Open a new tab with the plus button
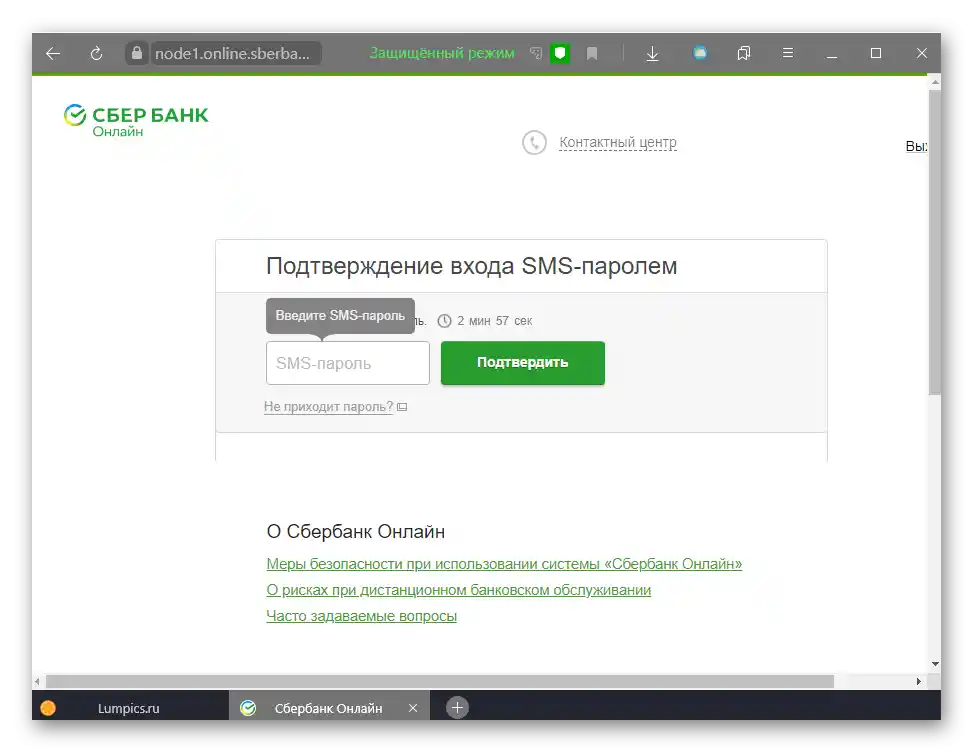The image size is (973, 752). [457, 708]
